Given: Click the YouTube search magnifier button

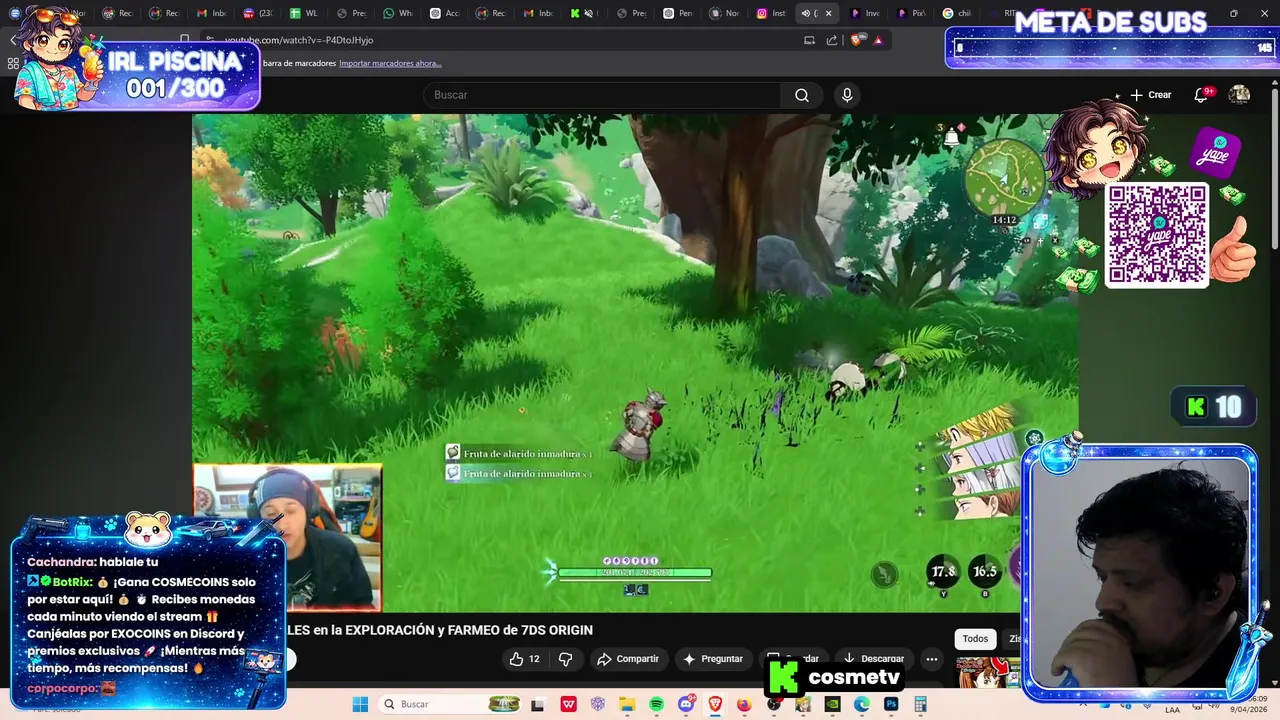Looking at the screenshot, I should [x=802, y=95].
